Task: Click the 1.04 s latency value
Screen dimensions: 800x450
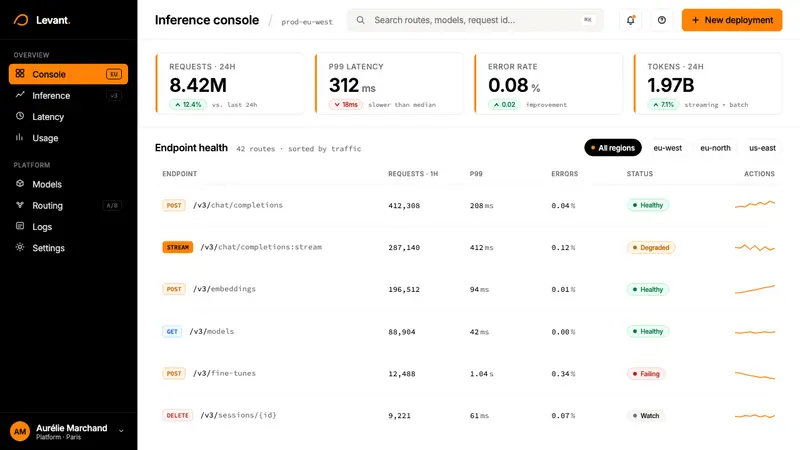Action: click(482, 374)
